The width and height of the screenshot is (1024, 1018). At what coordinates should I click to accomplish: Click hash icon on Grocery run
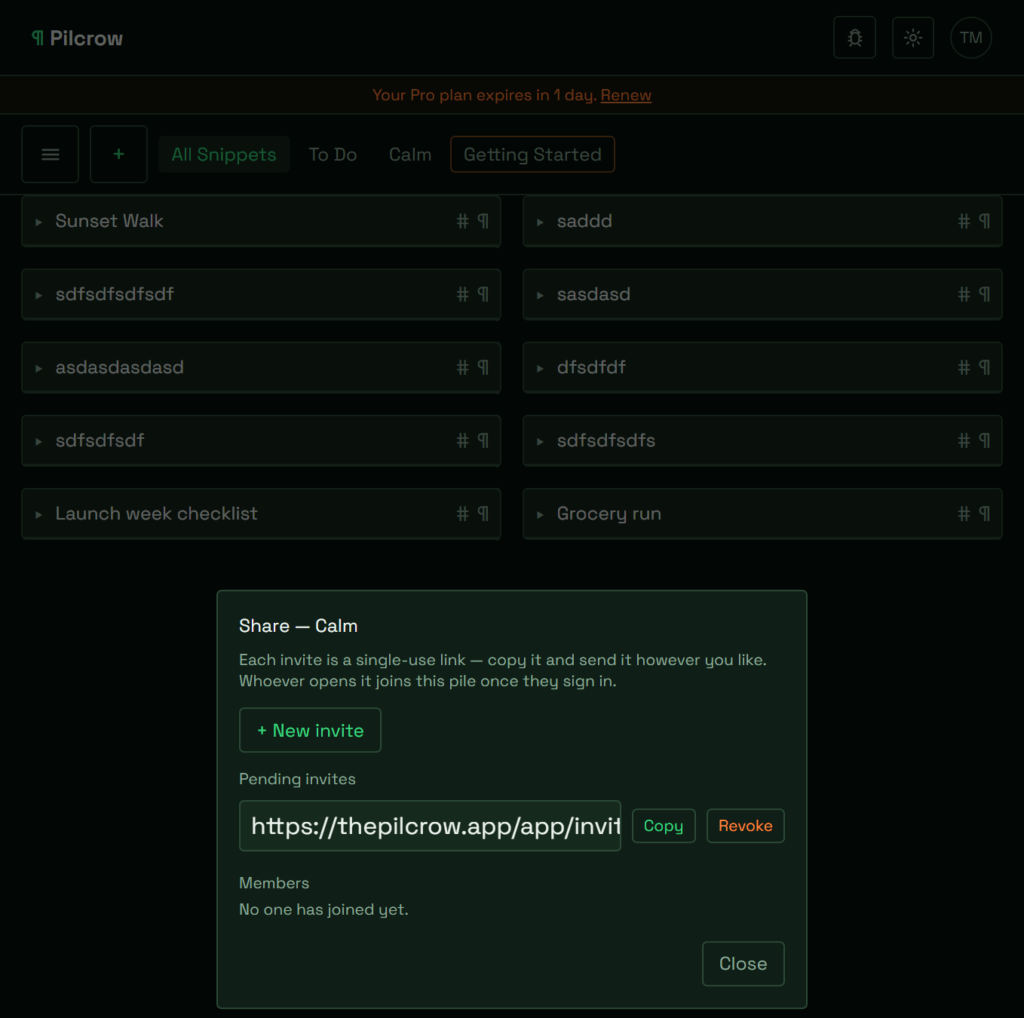pos(964,514)
